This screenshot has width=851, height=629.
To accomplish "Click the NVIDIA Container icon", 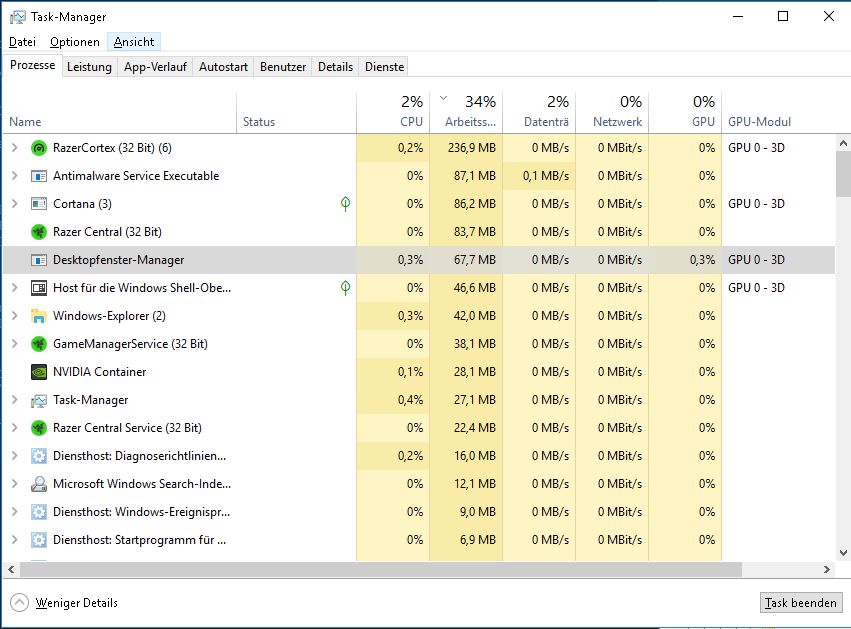I will (x=39, y=372).
